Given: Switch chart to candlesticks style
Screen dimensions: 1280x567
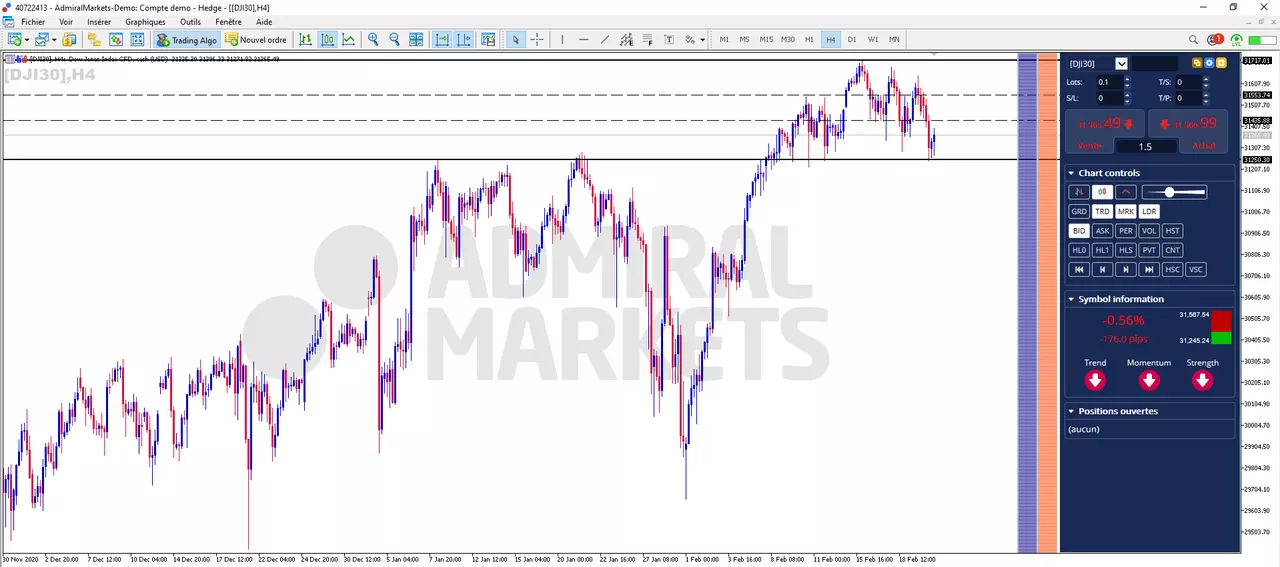Looking at the screenshot, I should click(327, 40).
